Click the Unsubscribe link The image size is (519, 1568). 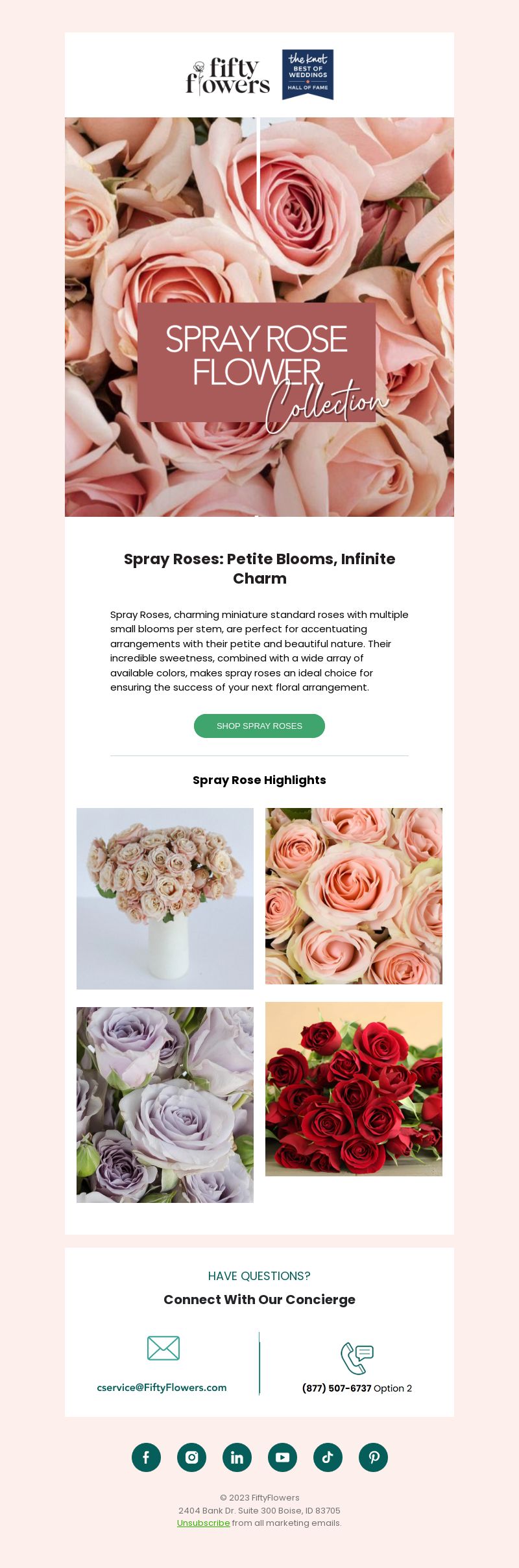203,1523
